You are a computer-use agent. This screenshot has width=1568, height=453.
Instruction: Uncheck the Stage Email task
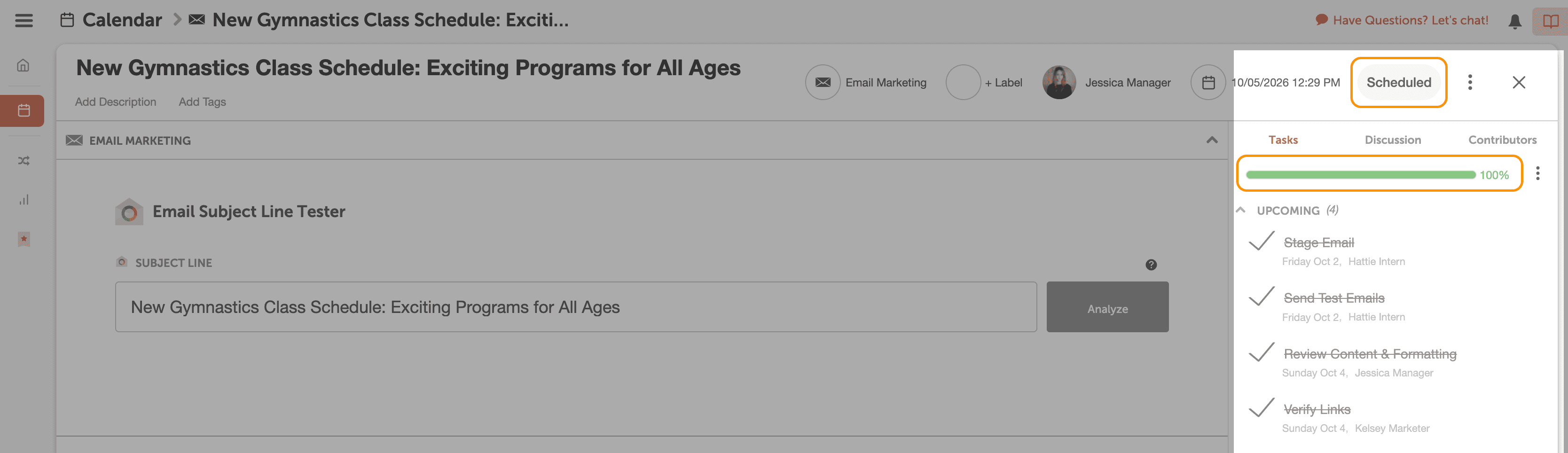[x=1261, y=242]
